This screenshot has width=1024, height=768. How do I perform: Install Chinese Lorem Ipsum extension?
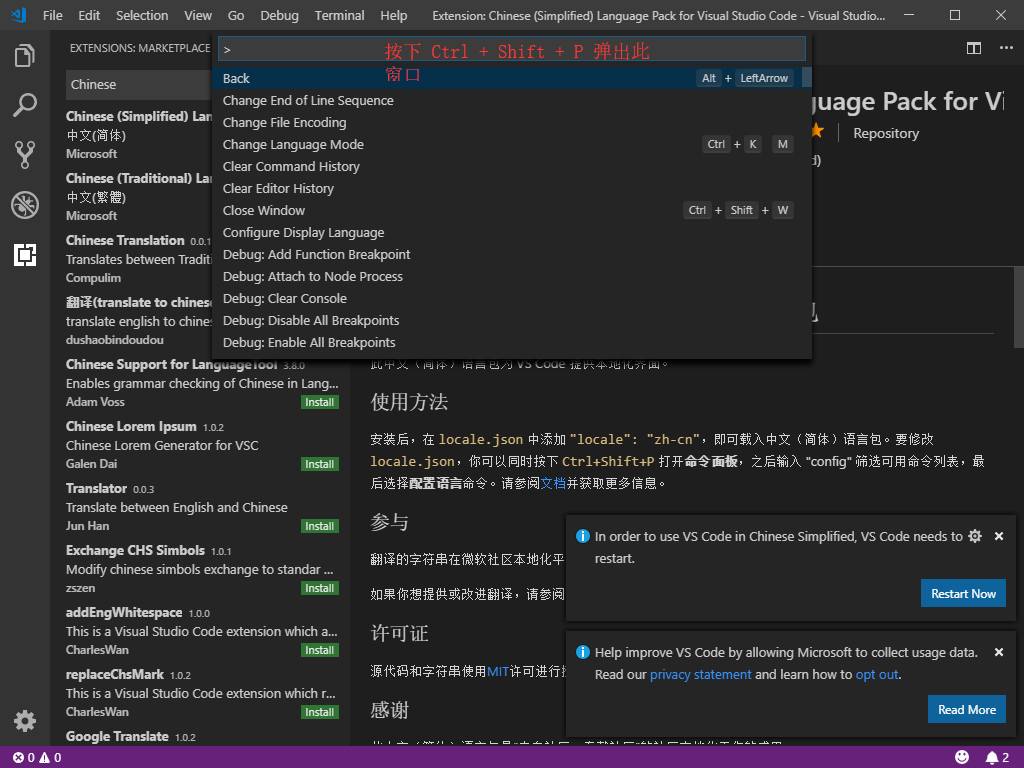tap(319, 464)
